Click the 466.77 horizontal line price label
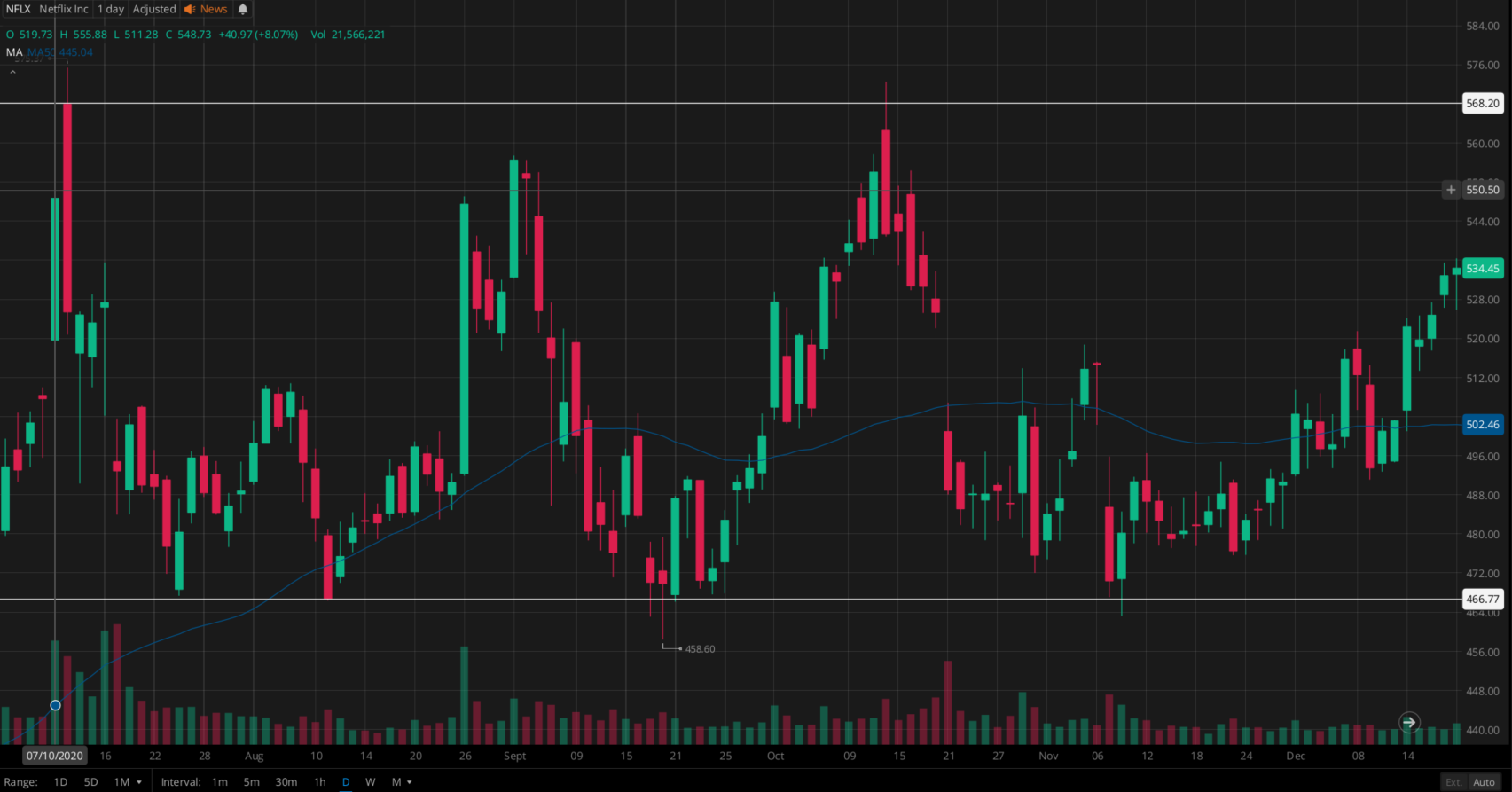 1483,600
